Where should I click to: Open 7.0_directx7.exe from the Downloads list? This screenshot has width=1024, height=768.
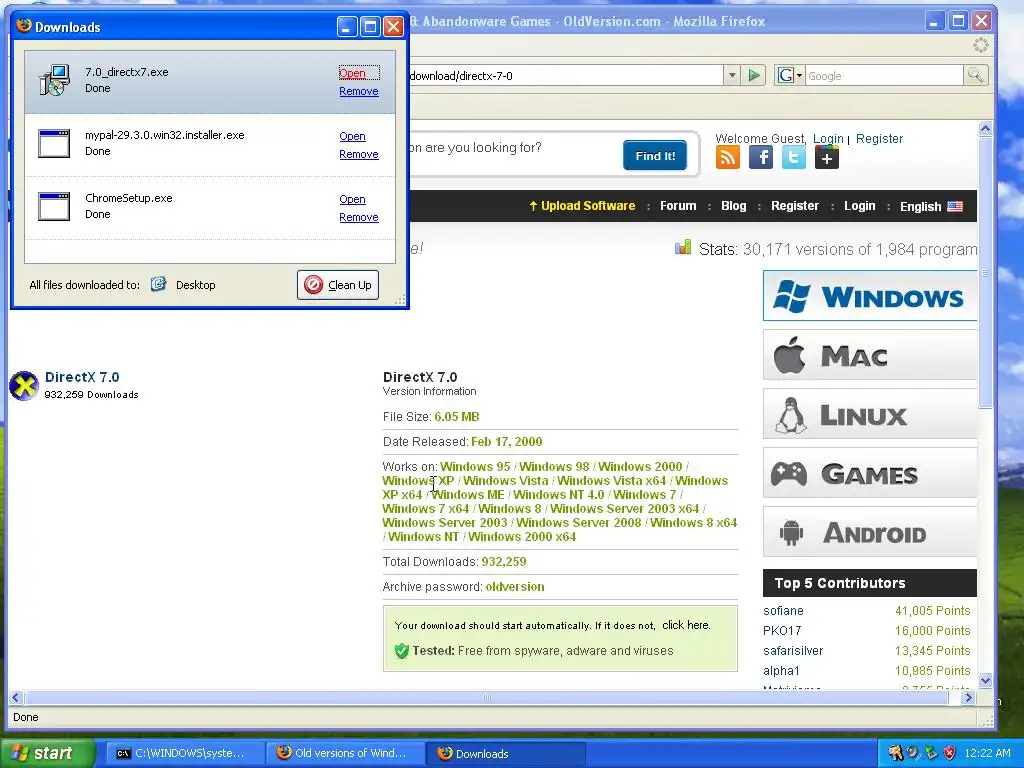tap(353, 73)
